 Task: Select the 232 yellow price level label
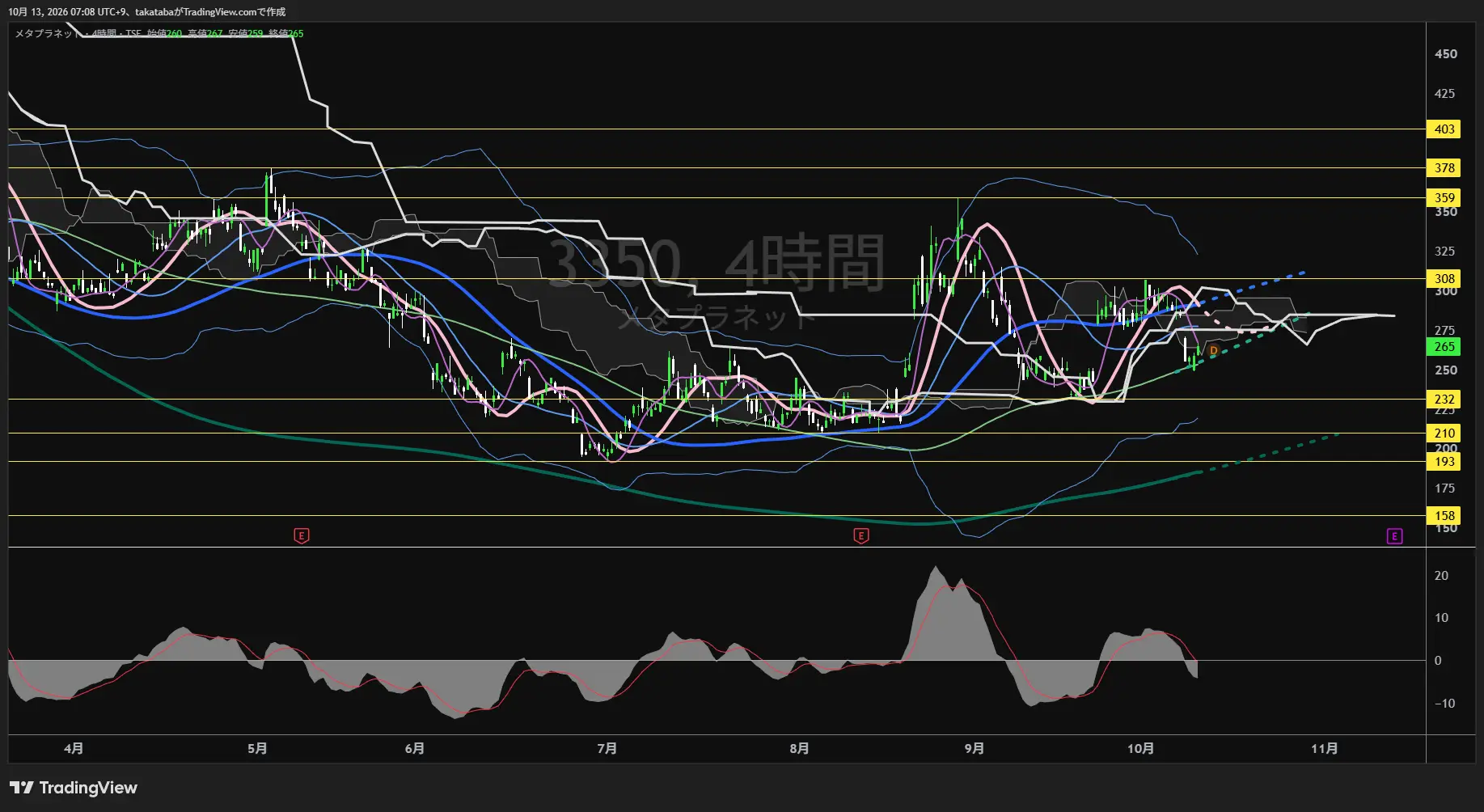point(1444,399)
